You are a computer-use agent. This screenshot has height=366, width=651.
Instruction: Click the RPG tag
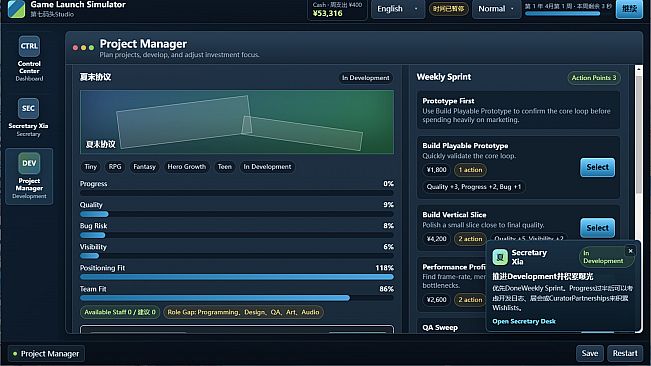click(x=115, y=167)
